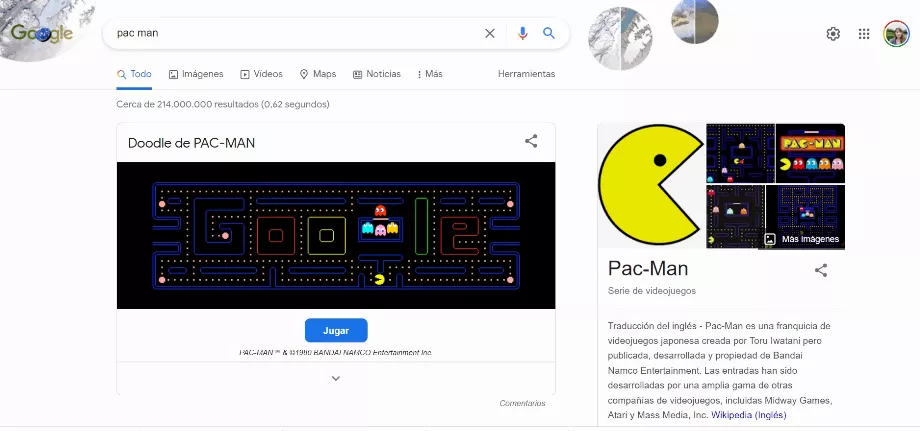The width and height of the screenshot is (920, 431).
Task: Click the 'Serie de videojuegos' subtitle
Action: click(x=652, y=291)
